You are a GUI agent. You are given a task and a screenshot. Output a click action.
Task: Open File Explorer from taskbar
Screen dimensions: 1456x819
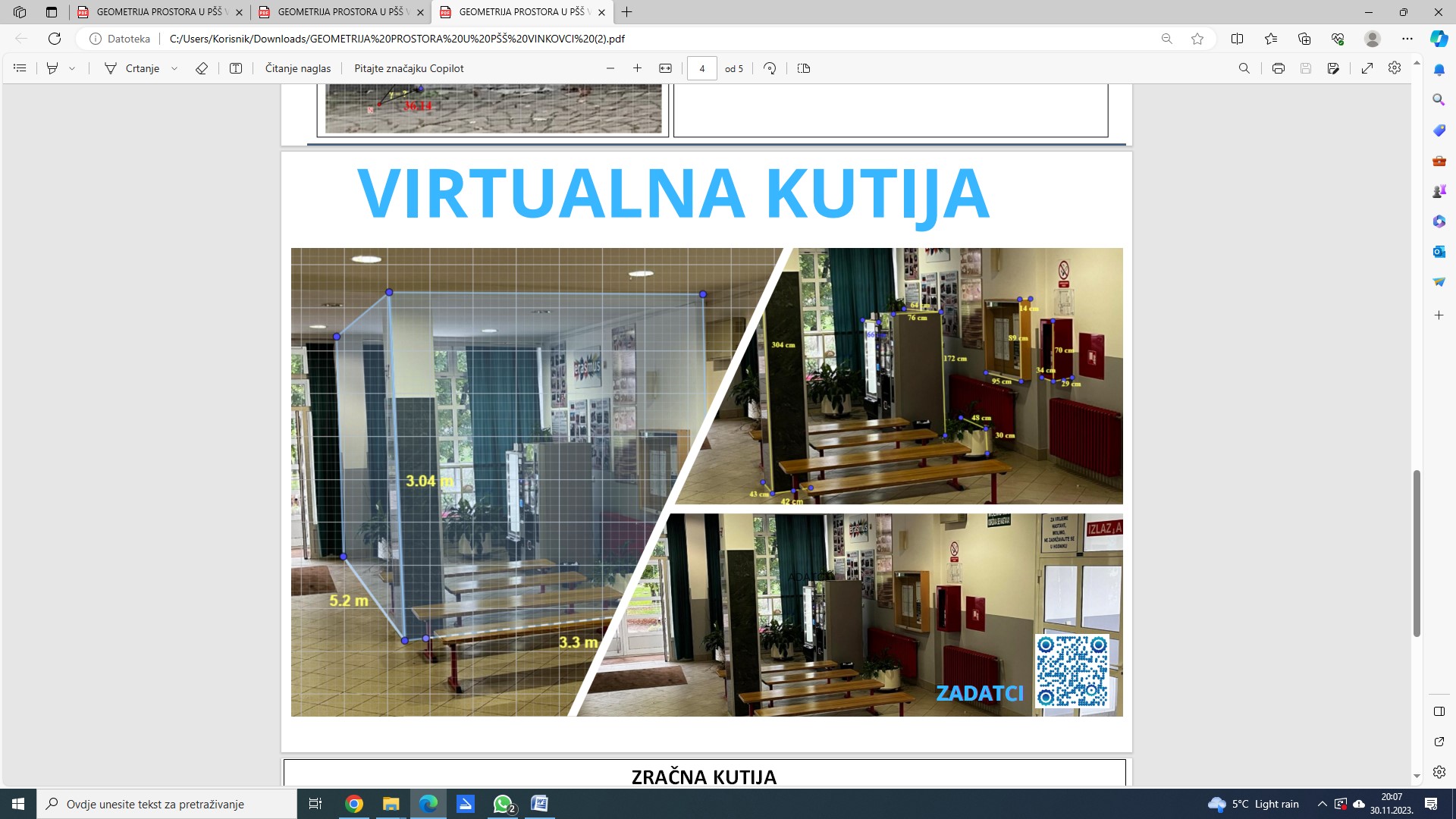pyautogui.click(x=391, y=804)
